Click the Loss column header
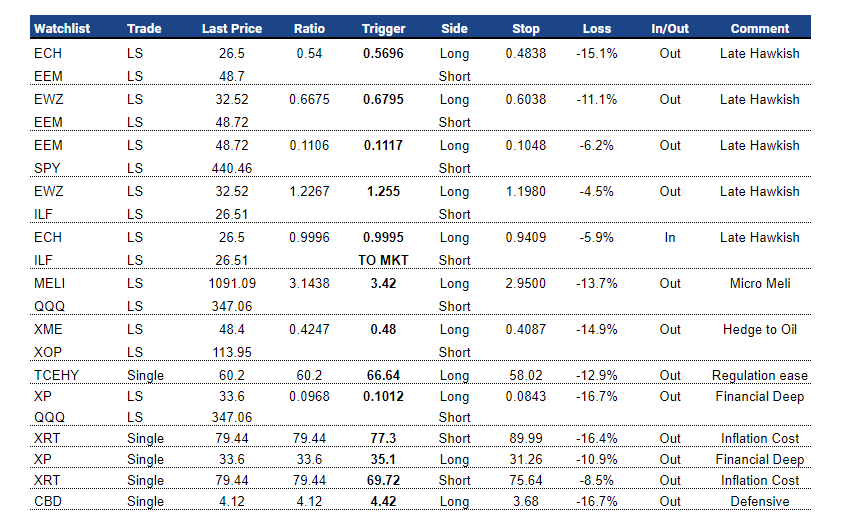Screen dimensions: 842x521 [597, 29]
